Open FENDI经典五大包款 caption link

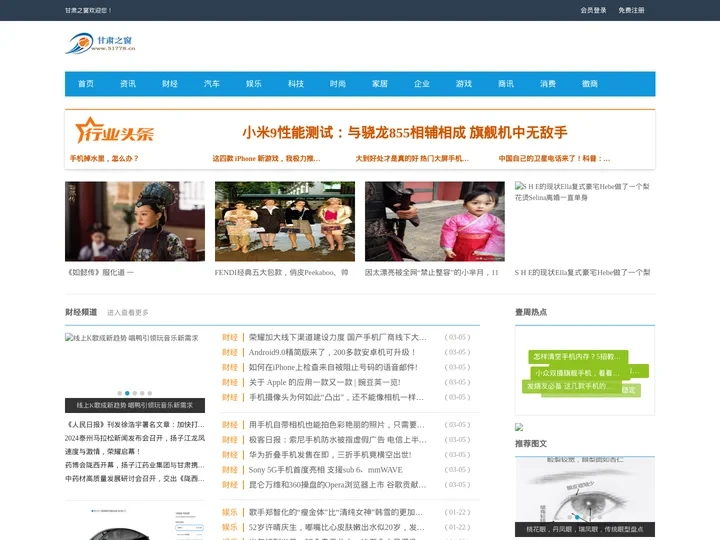point(281,272)
